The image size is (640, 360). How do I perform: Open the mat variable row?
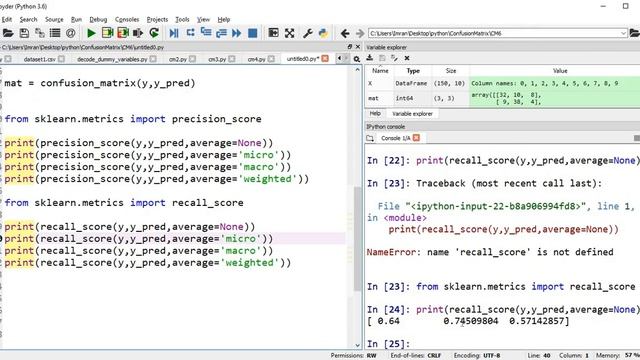point(502,98)
